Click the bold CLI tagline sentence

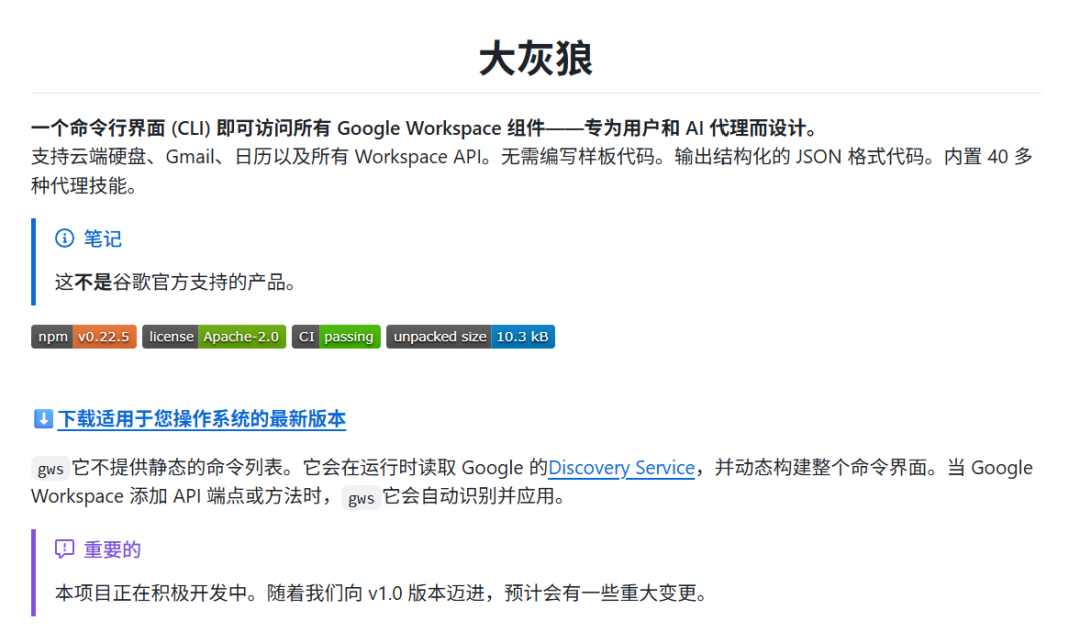[424, 128]
